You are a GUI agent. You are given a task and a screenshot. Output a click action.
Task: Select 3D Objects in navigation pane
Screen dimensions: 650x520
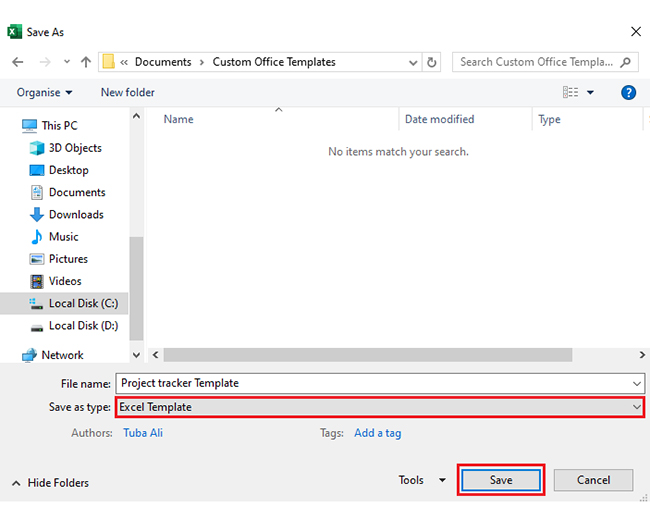(75, 148)
